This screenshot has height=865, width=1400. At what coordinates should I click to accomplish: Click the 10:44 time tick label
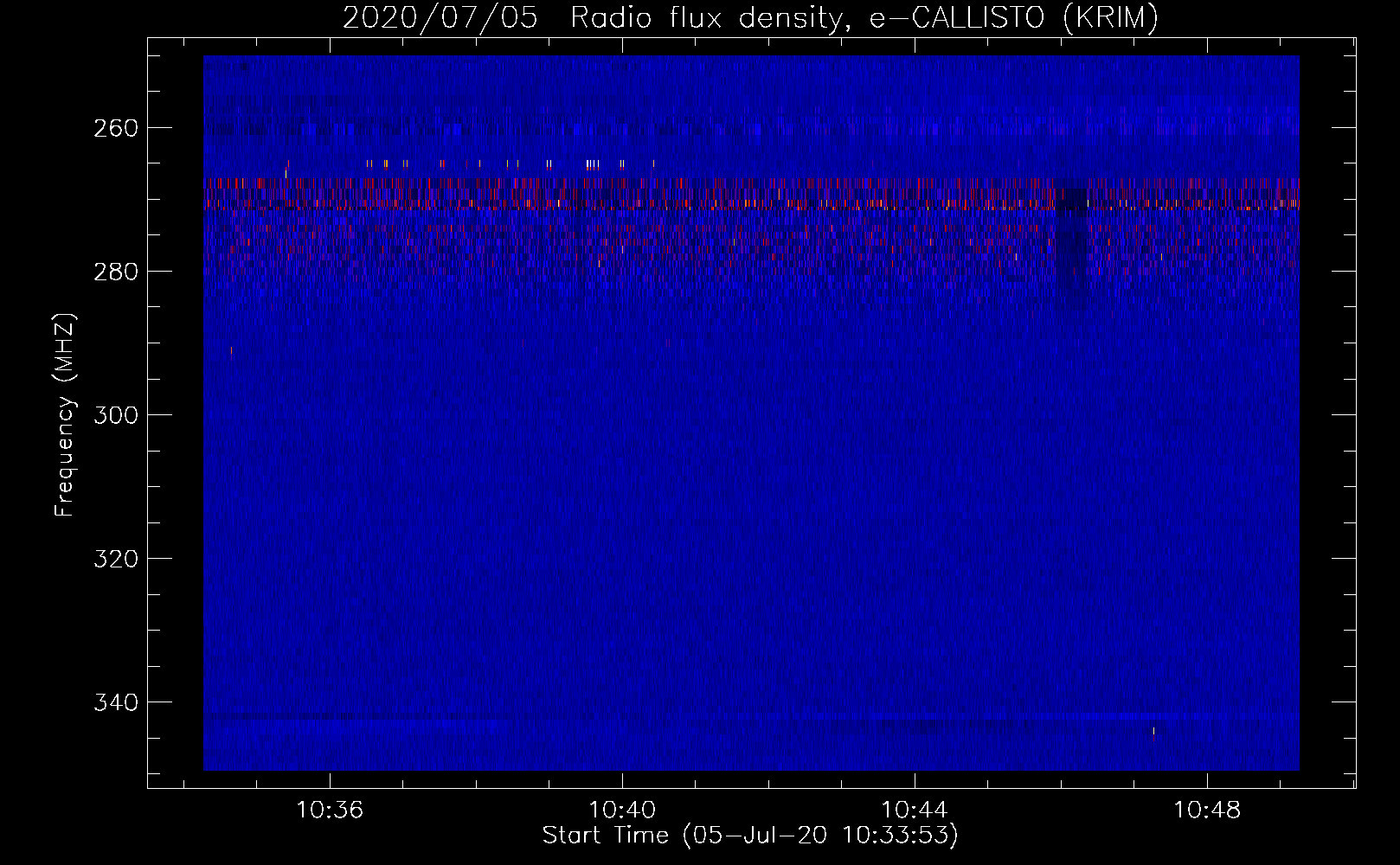[x=915, y=811]
